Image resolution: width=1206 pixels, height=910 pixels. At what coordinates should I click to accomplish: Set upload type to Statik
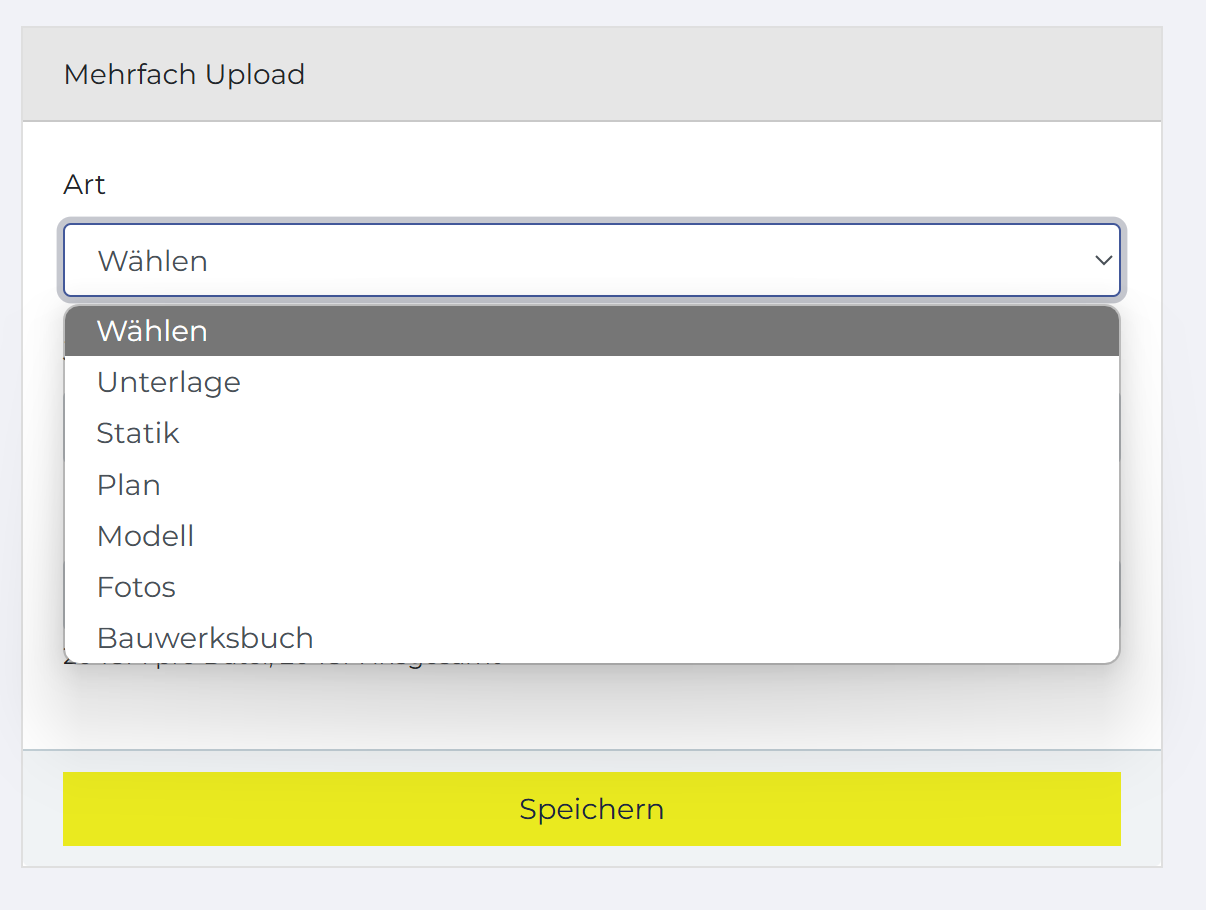[592, 433]
